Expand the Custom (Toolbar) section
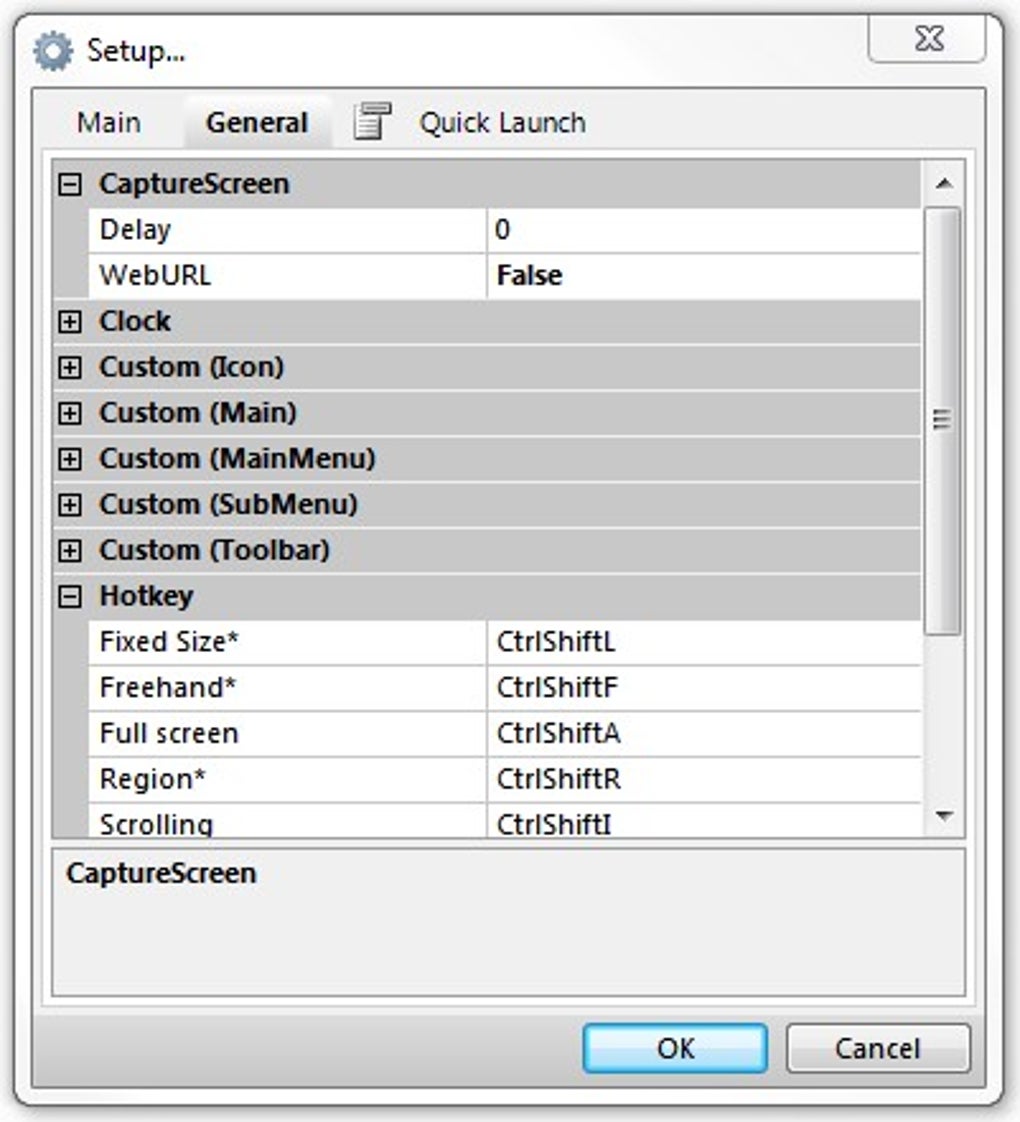The image size is (1020, 1122). pyautogui.click(x=70, y=550)
